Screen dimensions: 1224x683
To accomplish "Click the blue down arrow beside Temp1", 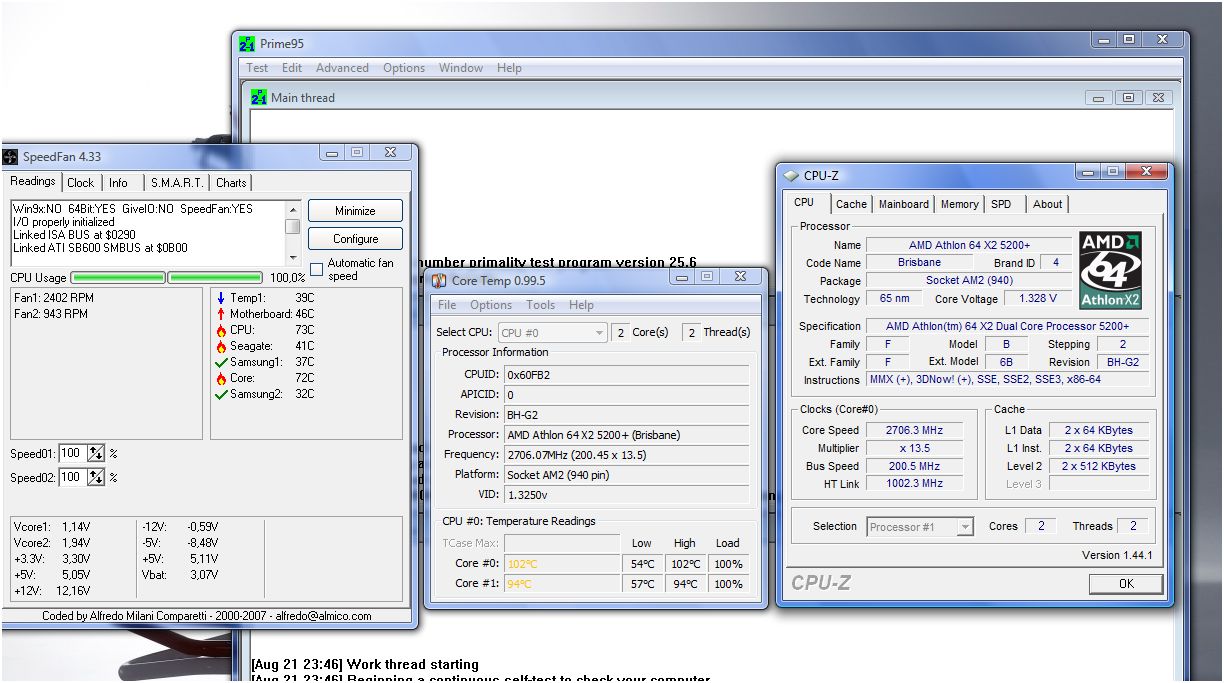I will 220,298.
